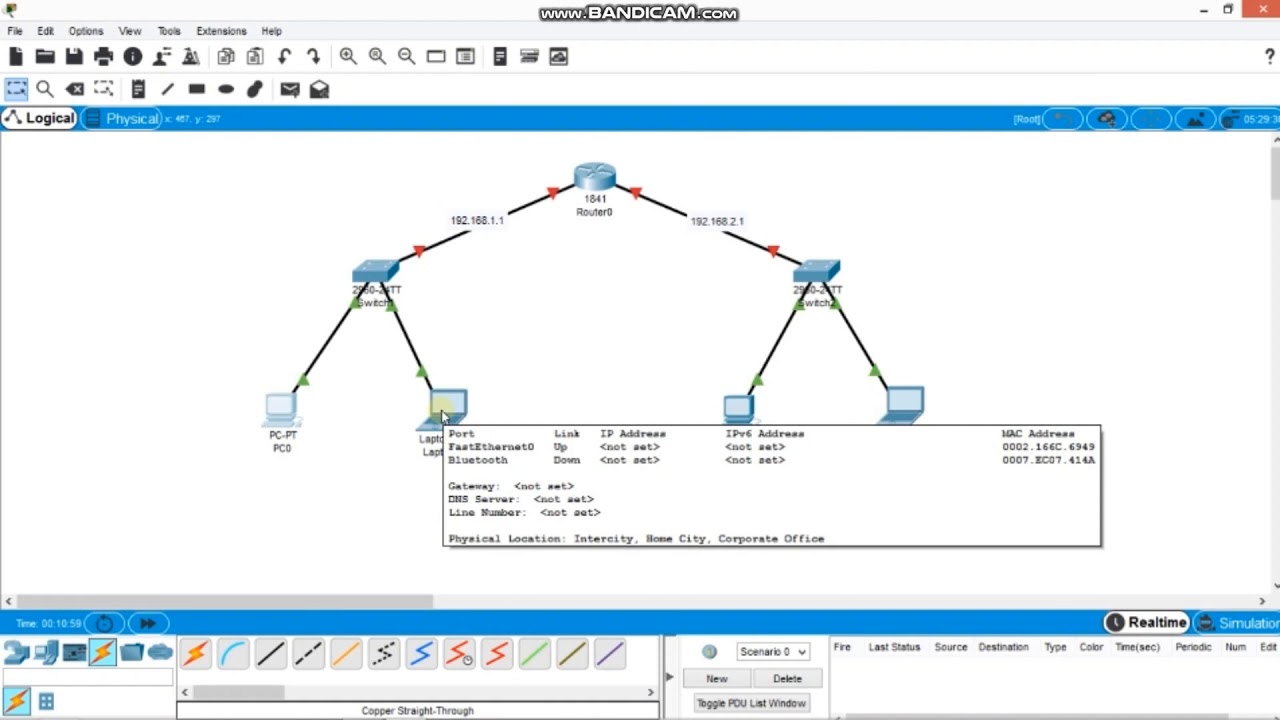
Task: Click the Save floppy disk icon
Action: click(74, 57)
